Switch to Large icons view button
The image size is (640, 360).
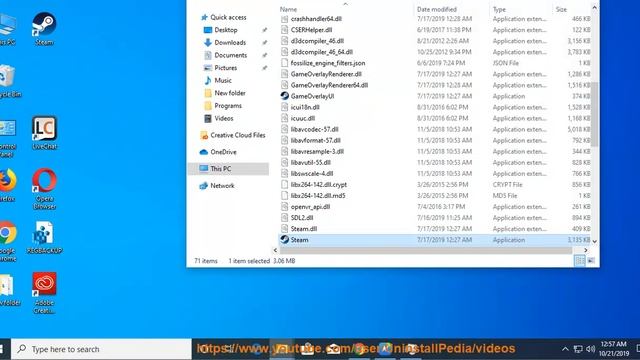click(591, 261)
